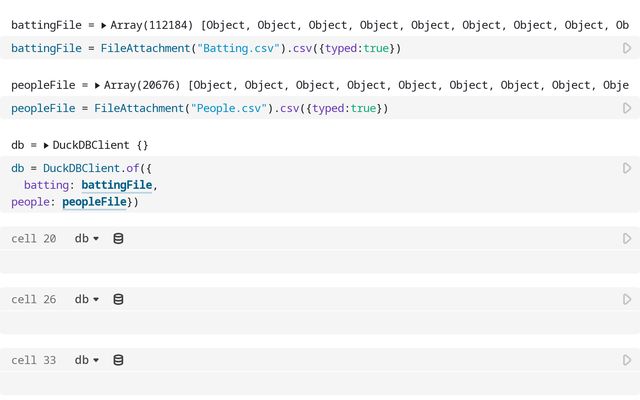Open db dropdown in cell 33
Image resolution: width=640 pixels, height=400 pixels.
point(87,360)
